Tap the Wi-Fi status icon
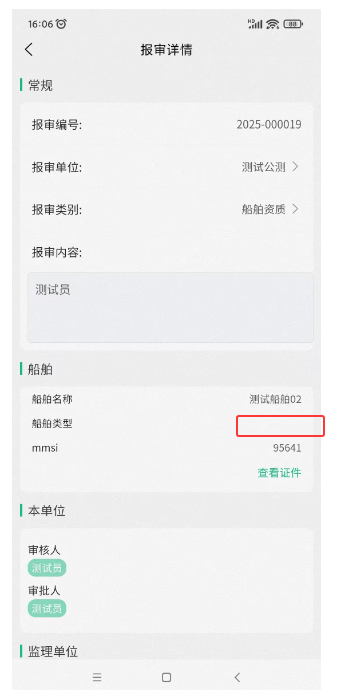364x690 pixels. click(x=272, y=24)
